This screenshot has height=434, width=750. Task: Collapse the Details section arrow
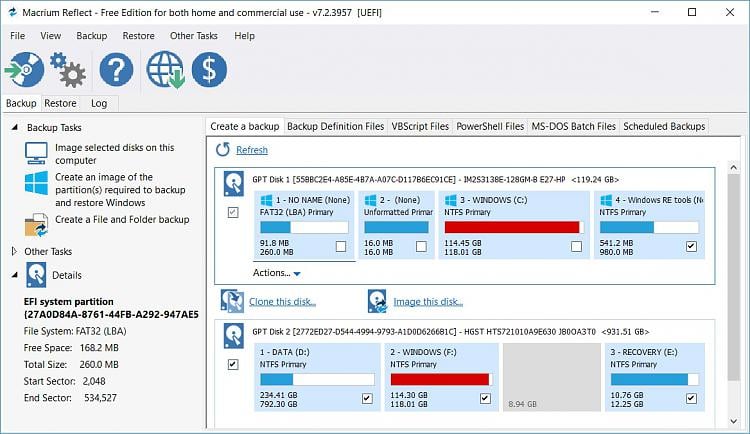tap(15, 275)
